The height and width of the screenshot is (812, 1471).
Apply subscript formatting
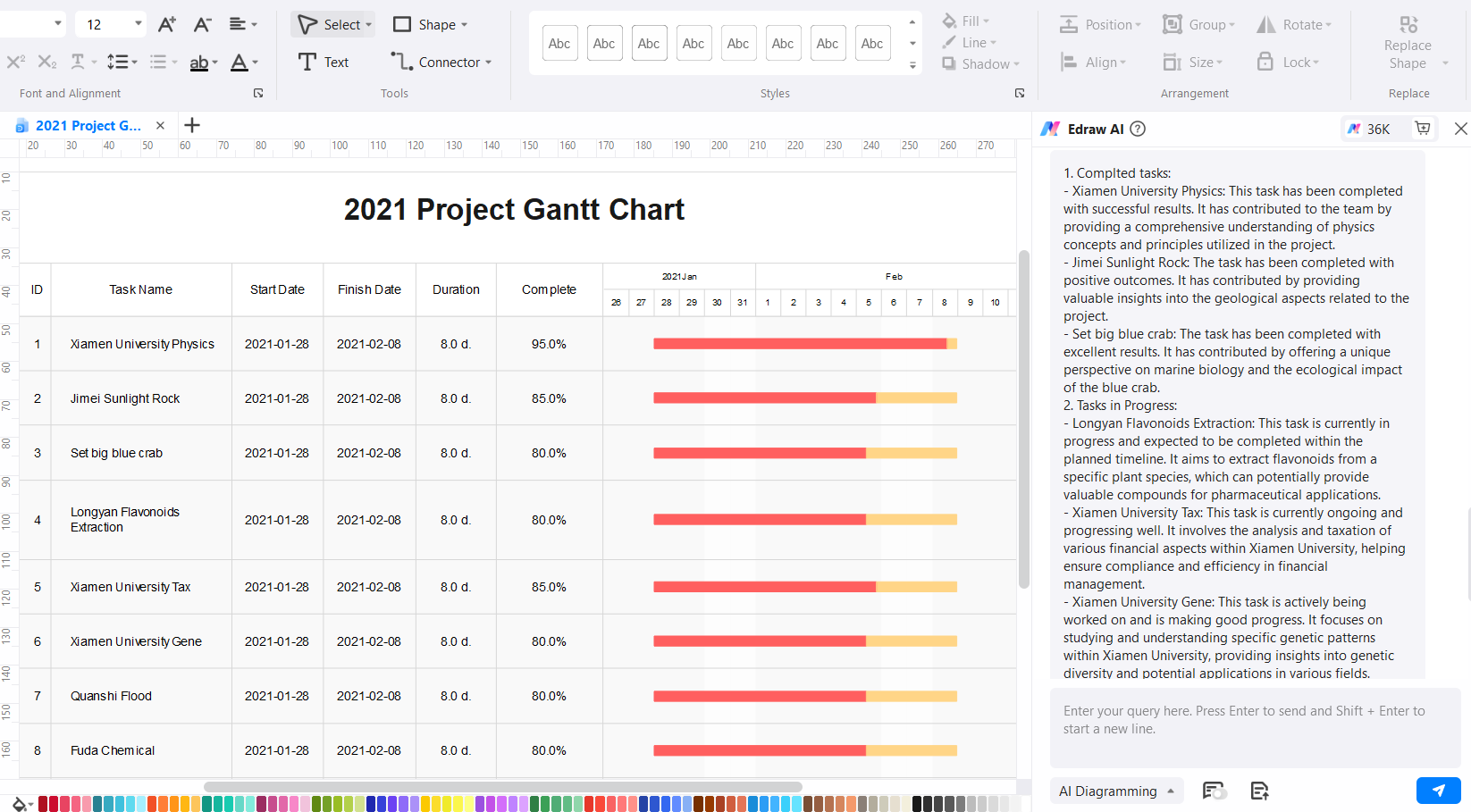pyautogui.click(x=47, y=62)
